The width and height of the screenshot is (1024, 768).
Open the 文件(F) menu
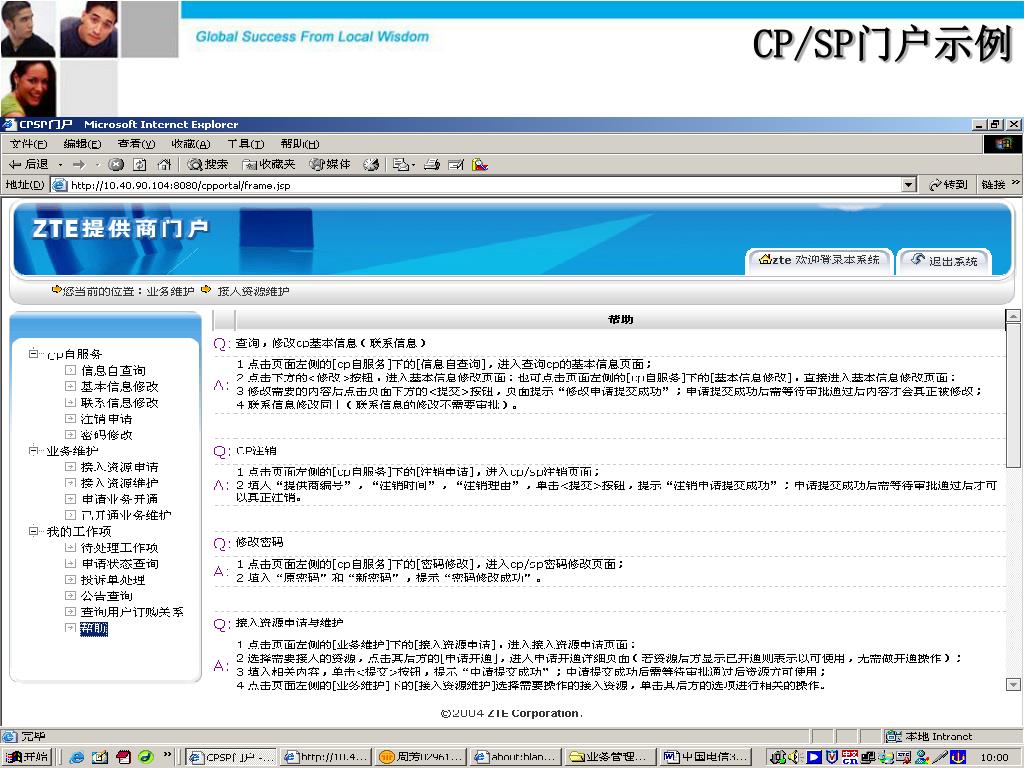(29, 144)
